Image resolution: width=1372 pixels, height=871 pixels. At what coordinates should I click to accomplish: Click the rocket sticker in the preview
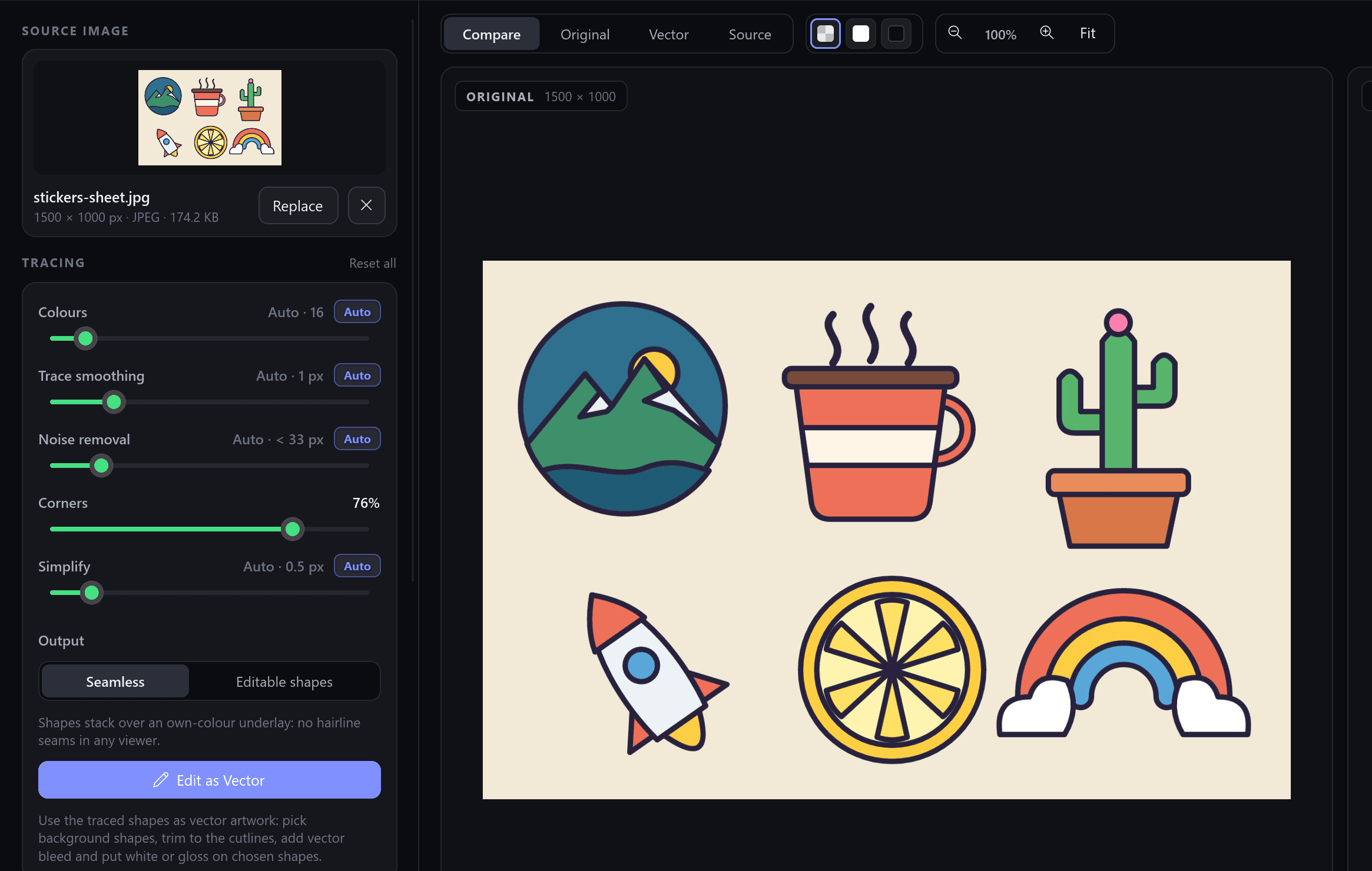pyautogui.click(x=658, y=673)
